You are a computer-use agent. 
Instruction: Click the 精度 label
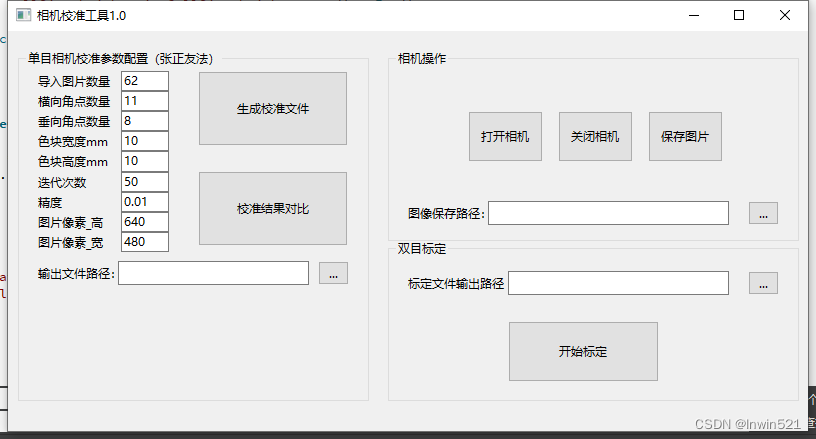[50, 203]
